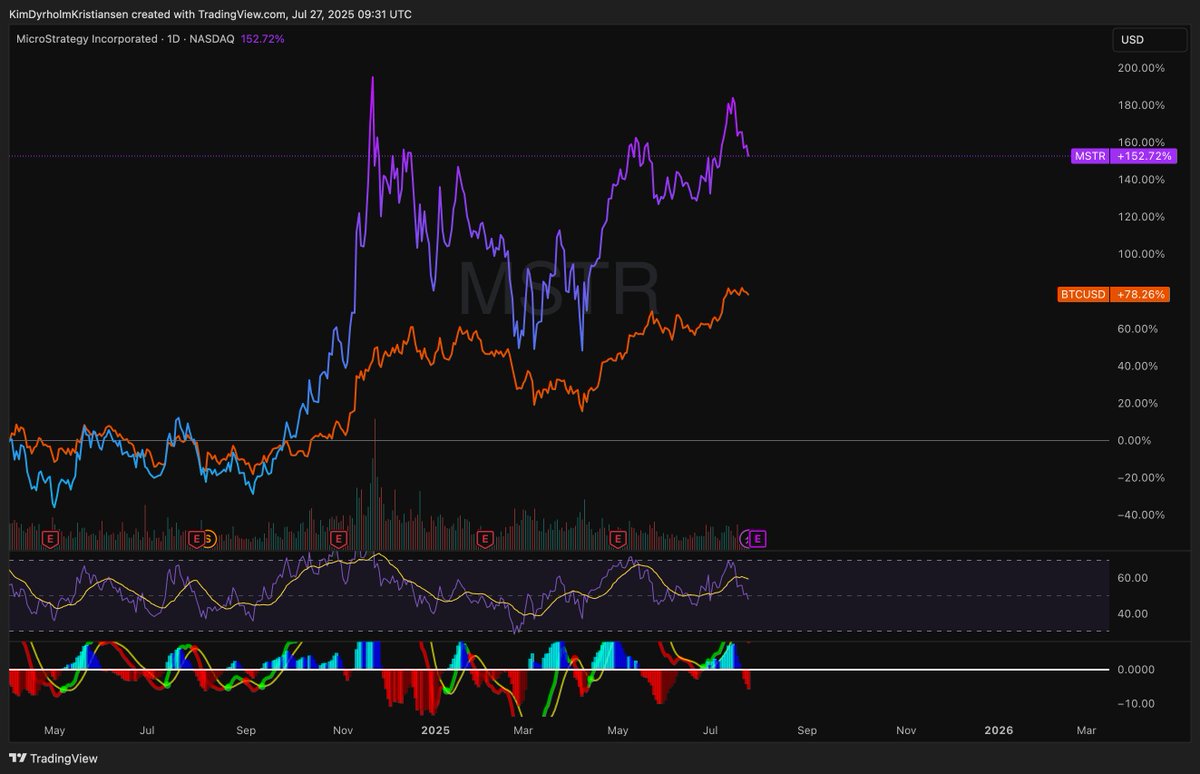The height and width of the screenshot is (774, 1200).
Task: Click the orange BTCUSD price label
Action: click(1084, 295)
